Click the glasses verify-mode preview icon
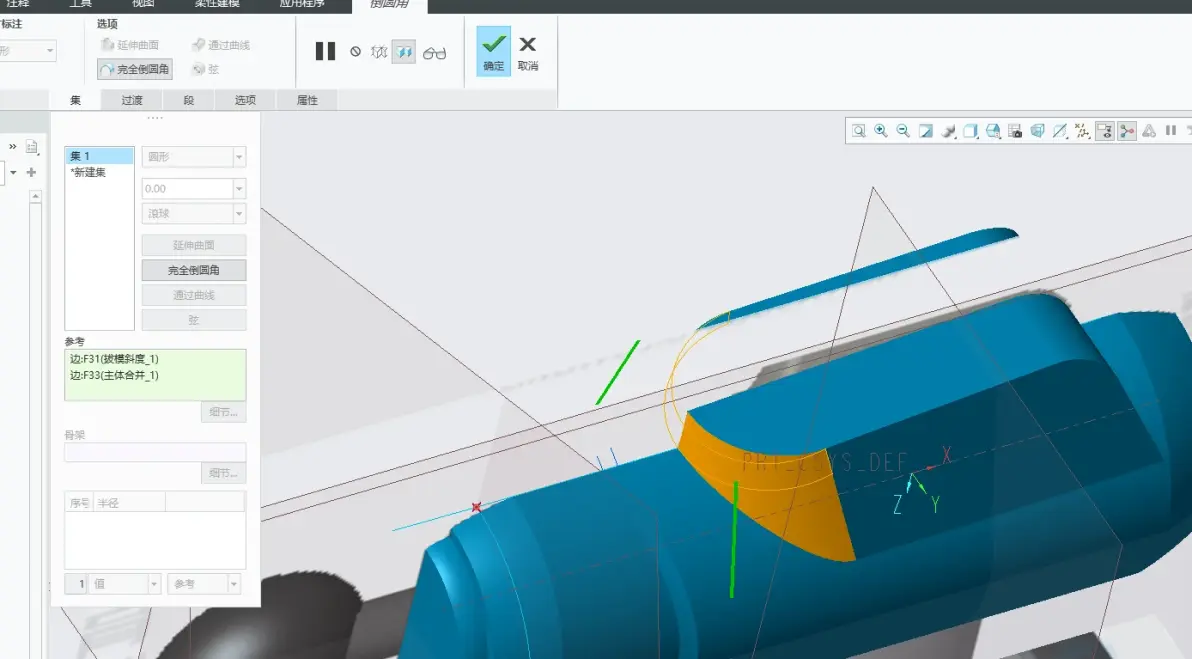Screen dimensions: 1192x659 [x=434, y=52]
